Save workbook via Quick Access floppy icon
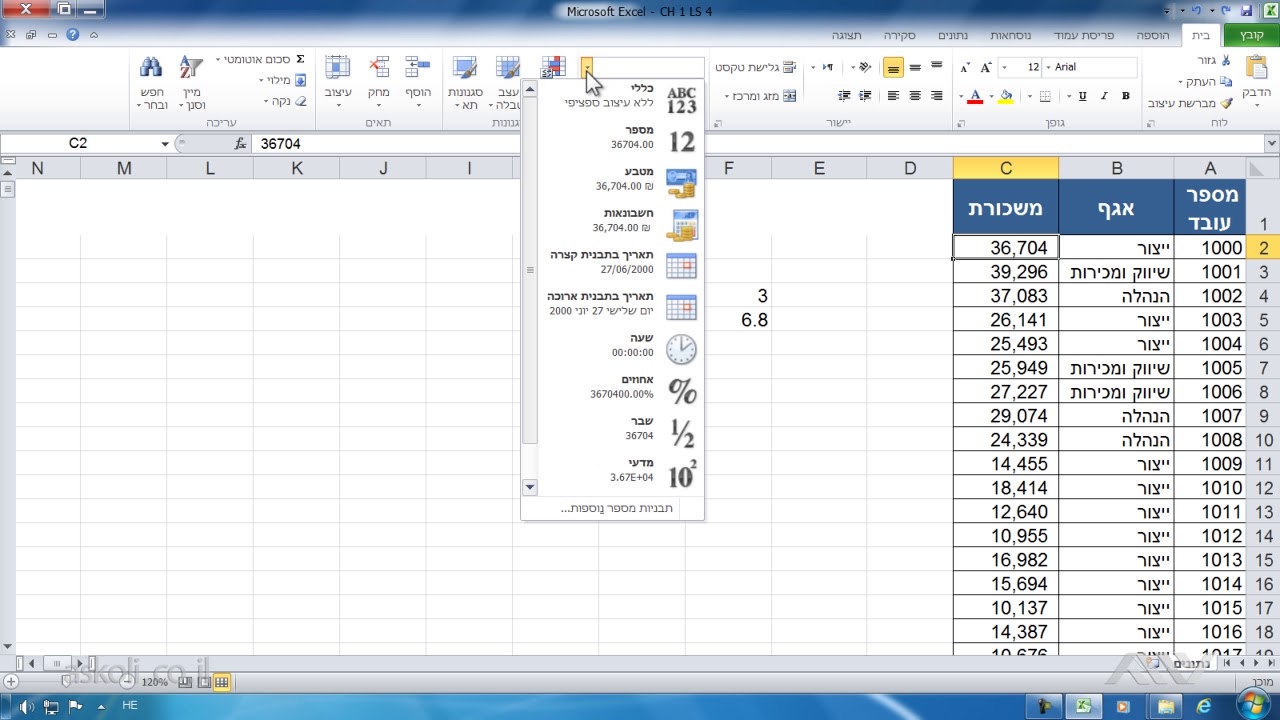Screen dimensions: 1280x720 click(x=1246, y=11)
